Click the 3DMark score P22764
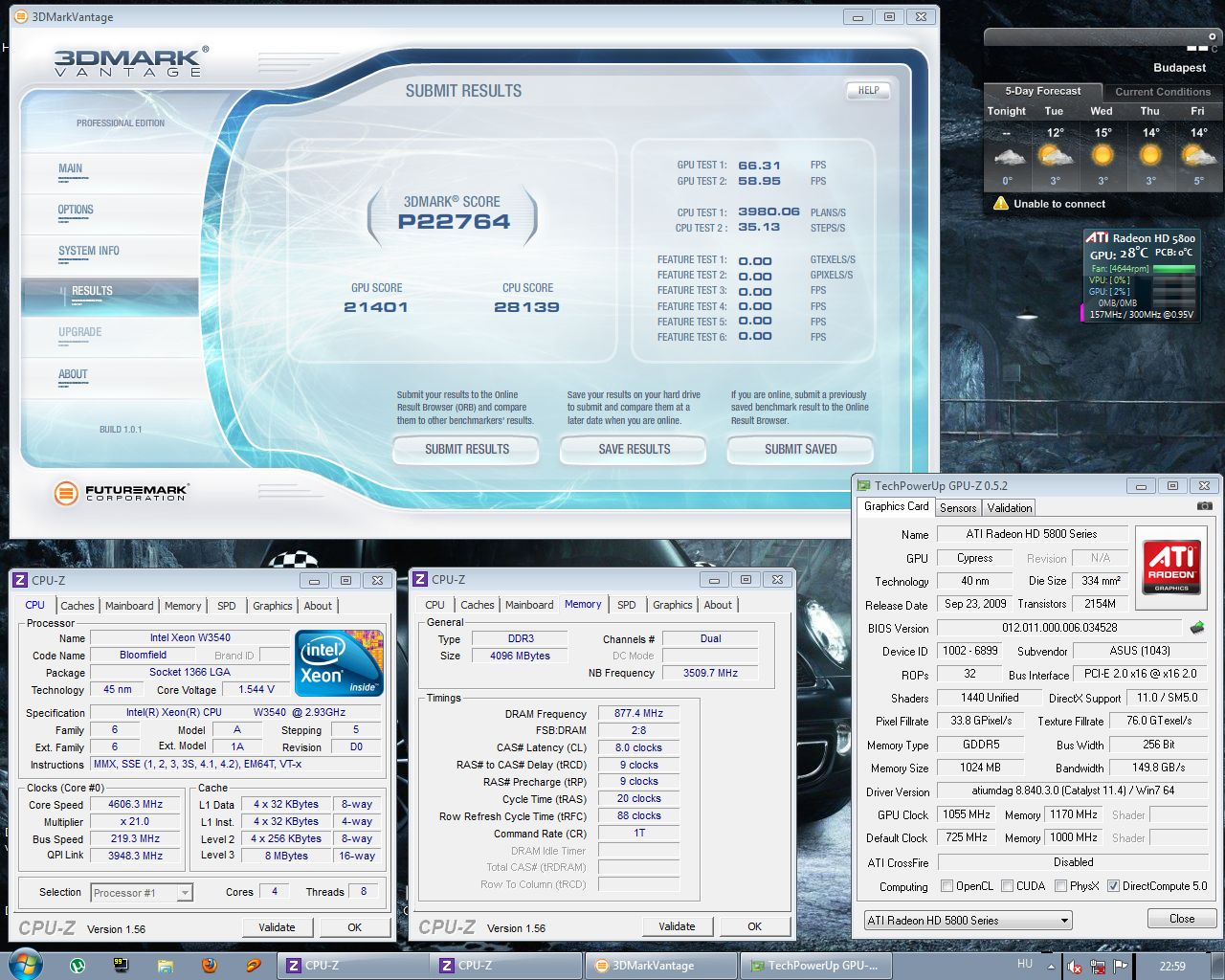 (x=454, y=222)
